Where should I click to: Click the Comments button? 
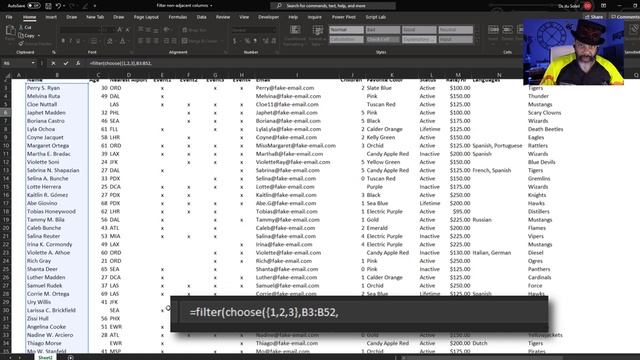click(625, 17)
